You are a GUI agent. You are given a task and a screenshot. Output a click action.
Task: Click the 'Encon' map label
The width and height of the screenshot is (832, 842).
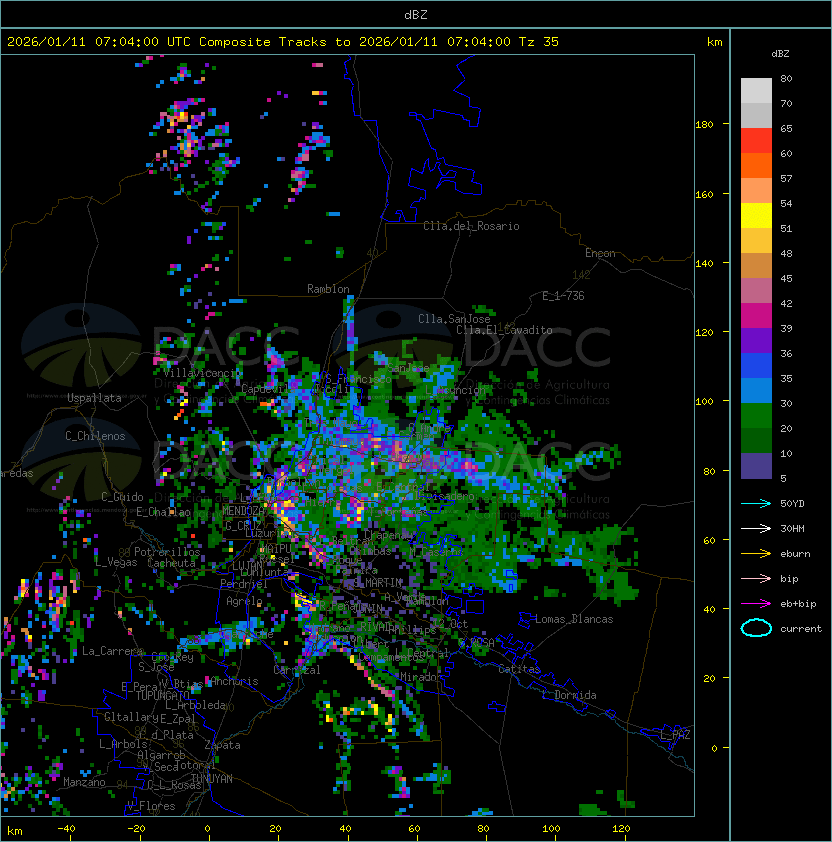(x=600, y=253)
